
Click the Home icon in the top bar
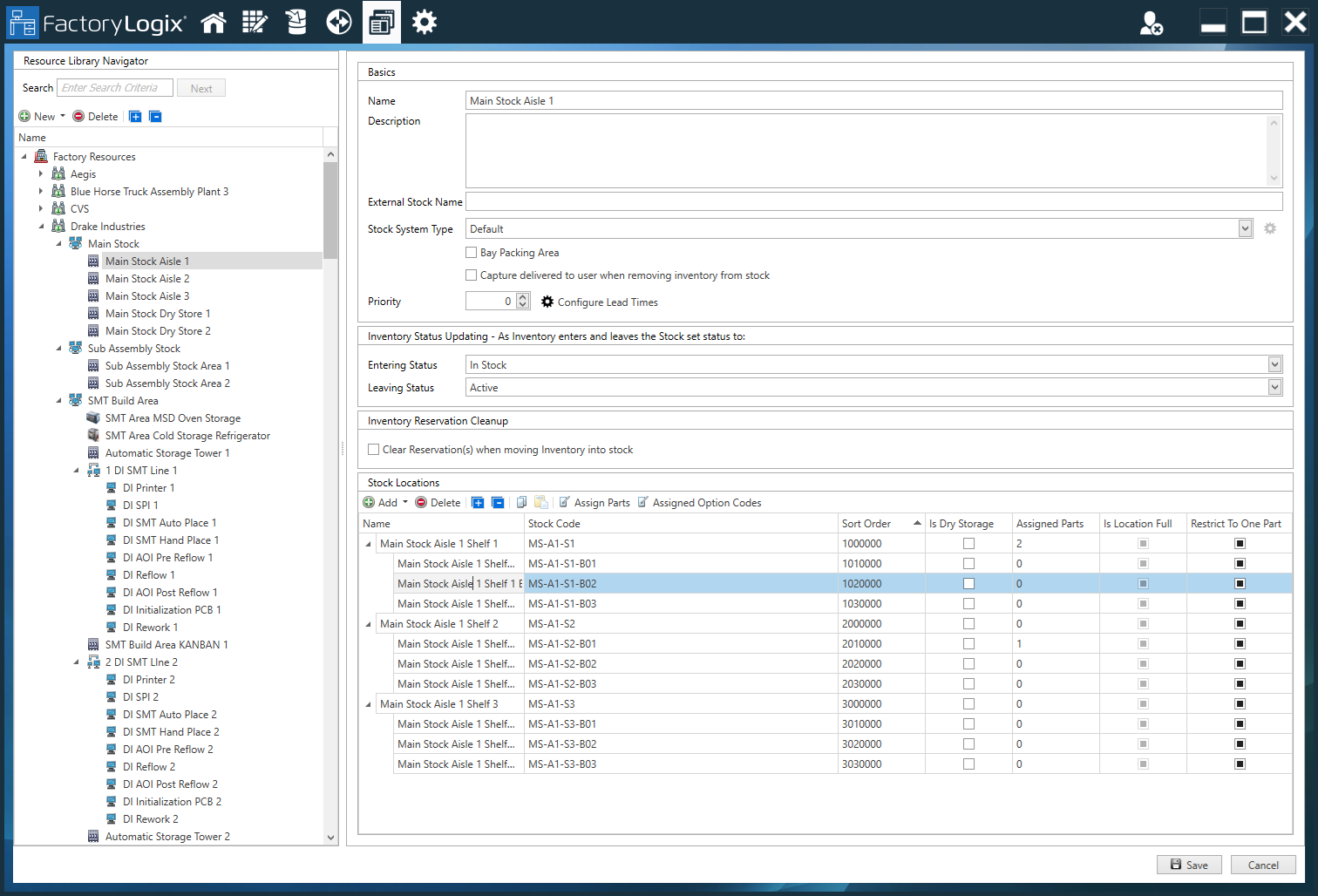(x=214, y=23)
